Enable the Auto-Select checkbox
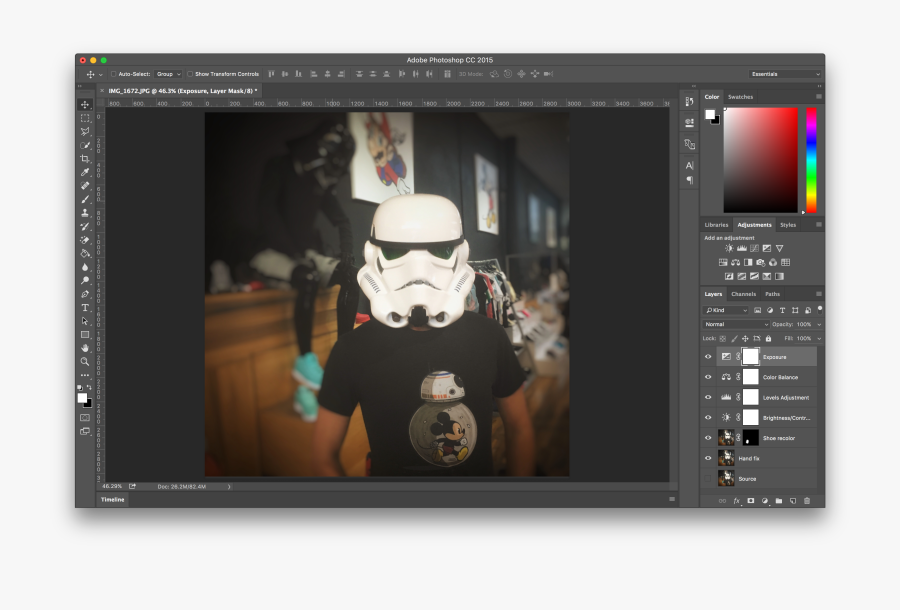The height and width of the screenshot is (610, 900). point(114,74)
